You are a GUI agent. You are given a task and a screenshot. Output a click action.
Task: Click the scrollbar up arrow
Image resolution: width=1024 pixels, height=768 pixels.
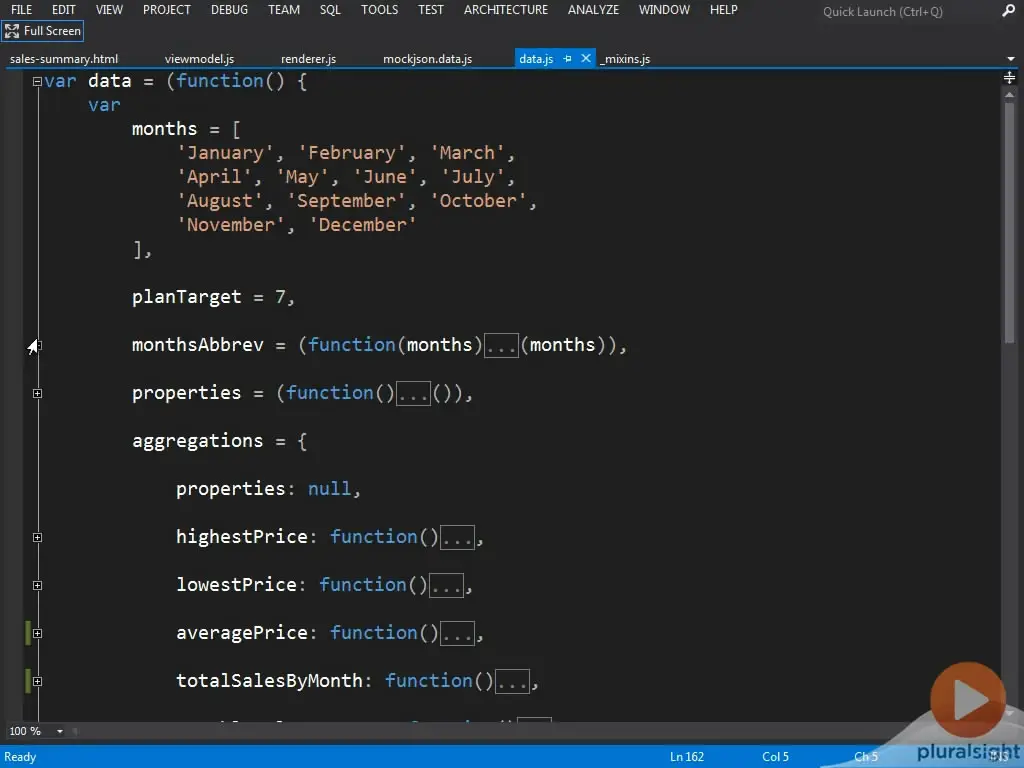point(1010,95)
